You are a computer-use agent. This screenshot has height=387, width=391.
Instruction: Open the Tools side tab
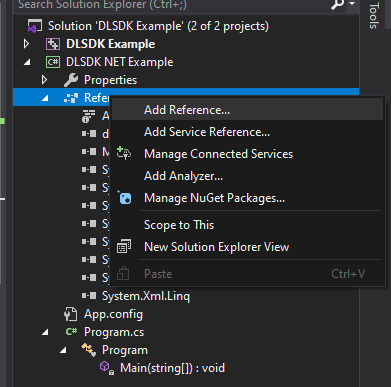(x=374, y=15)
